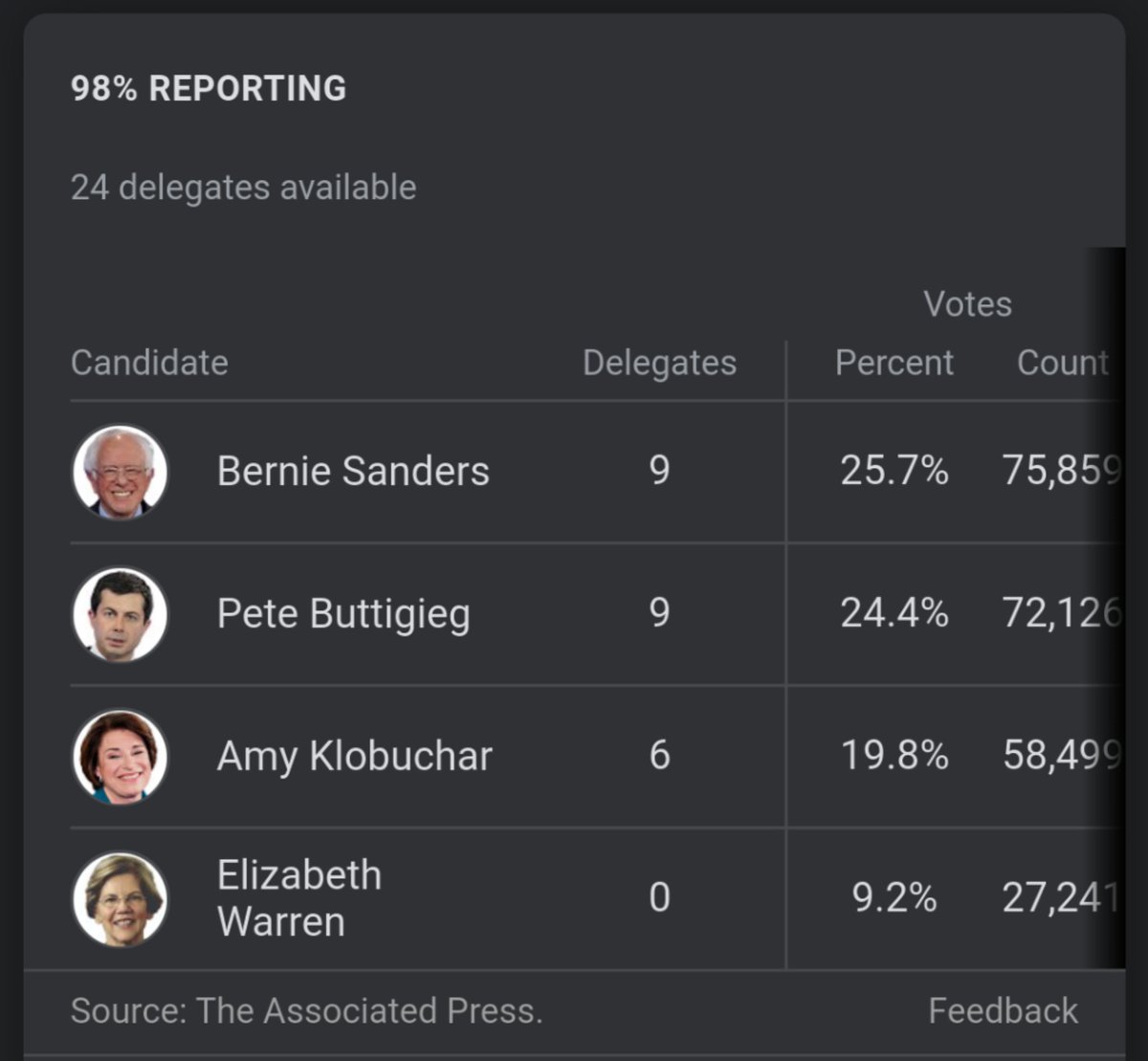Click Buttigieg's 72,126 vote count
This screenshot has height=1061, width=1148.
click(1061, 613)
